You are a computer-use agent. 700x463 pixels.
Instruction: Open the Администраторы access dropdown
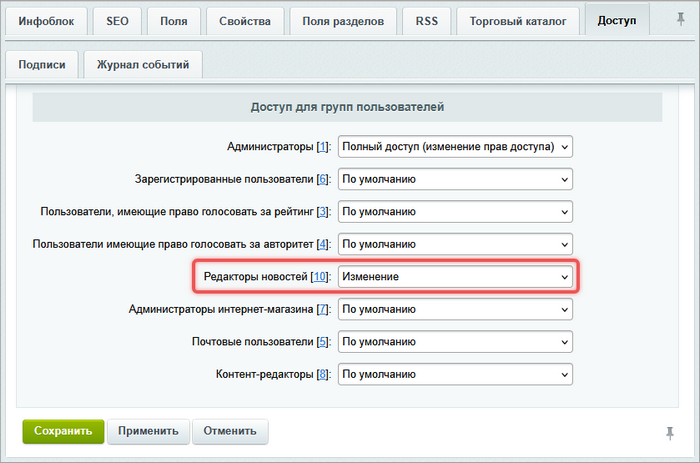pos(455,147)
